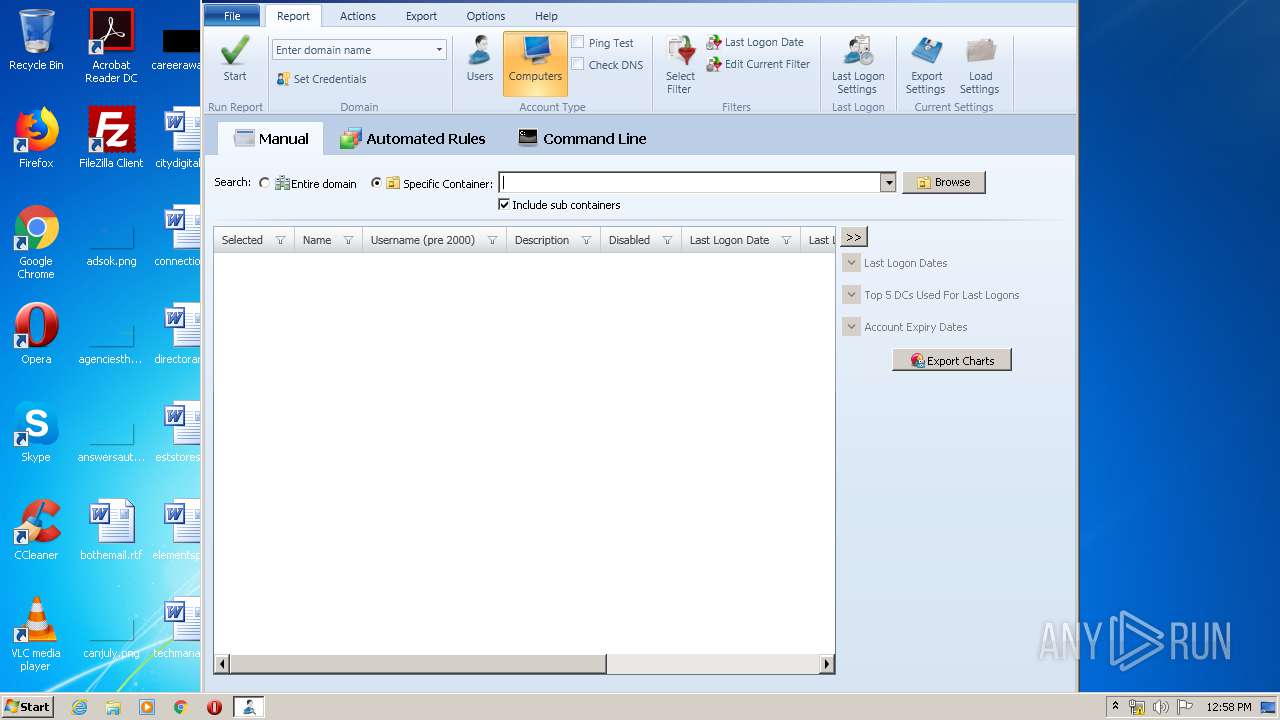Switch to the Report ribbon tab

click(x=294, y=16)
